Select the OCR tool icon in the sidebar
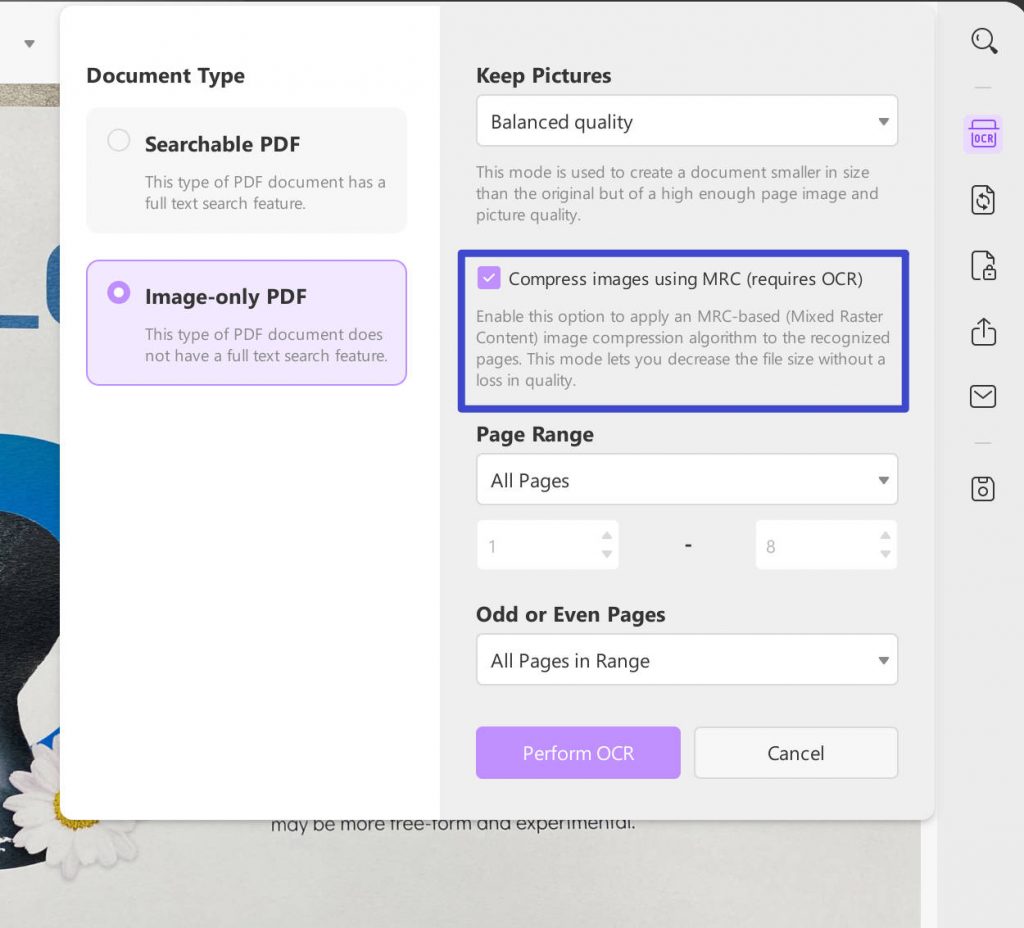1024x928 pixels. (x=984, y=134)
